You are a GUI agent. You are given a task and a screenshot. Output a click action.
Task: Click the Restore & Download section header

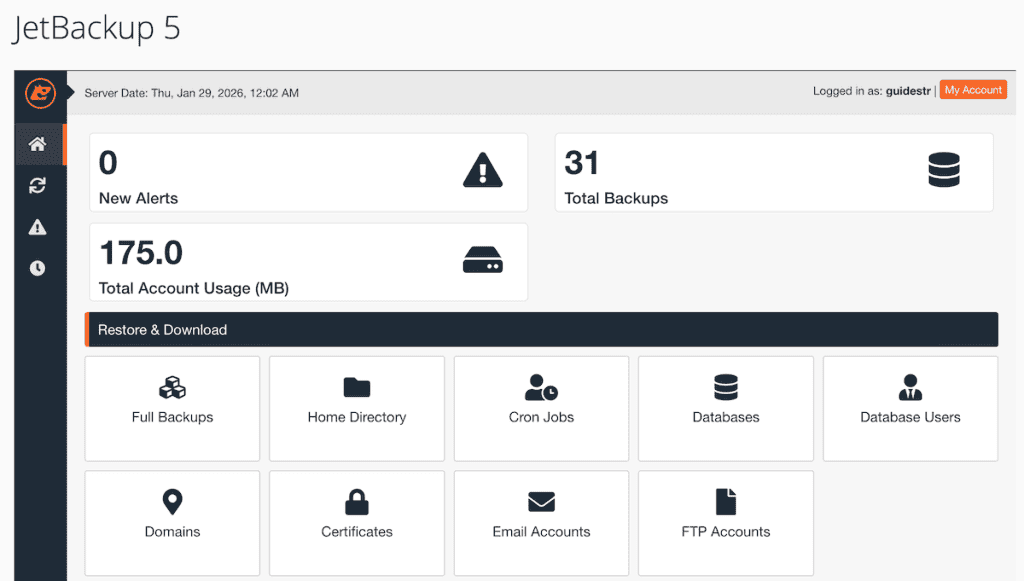[x=541, y=330]
